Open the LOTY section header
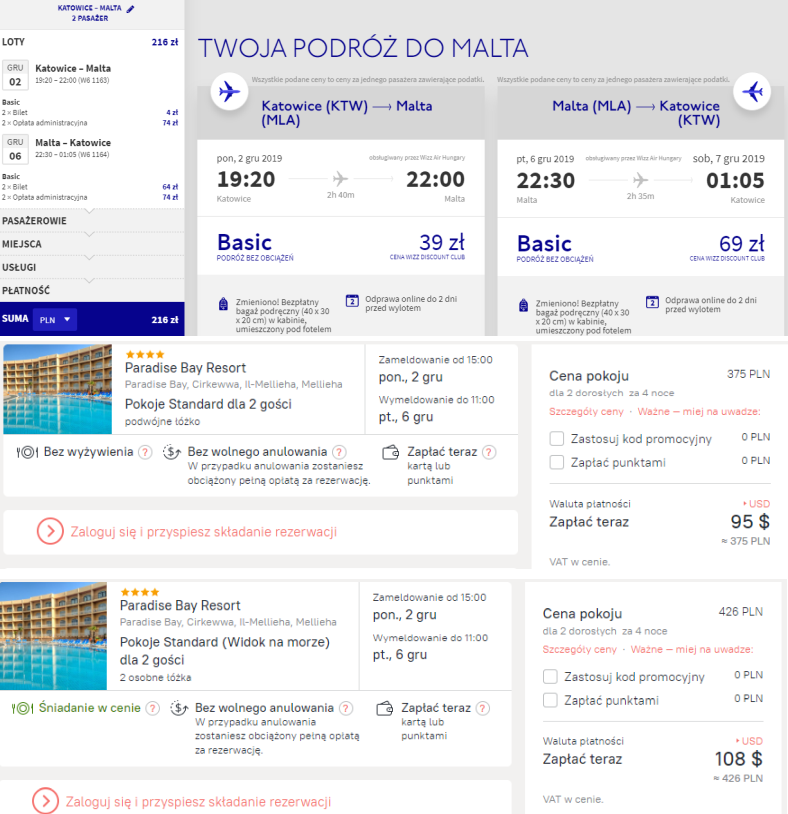 click(92, 42)
